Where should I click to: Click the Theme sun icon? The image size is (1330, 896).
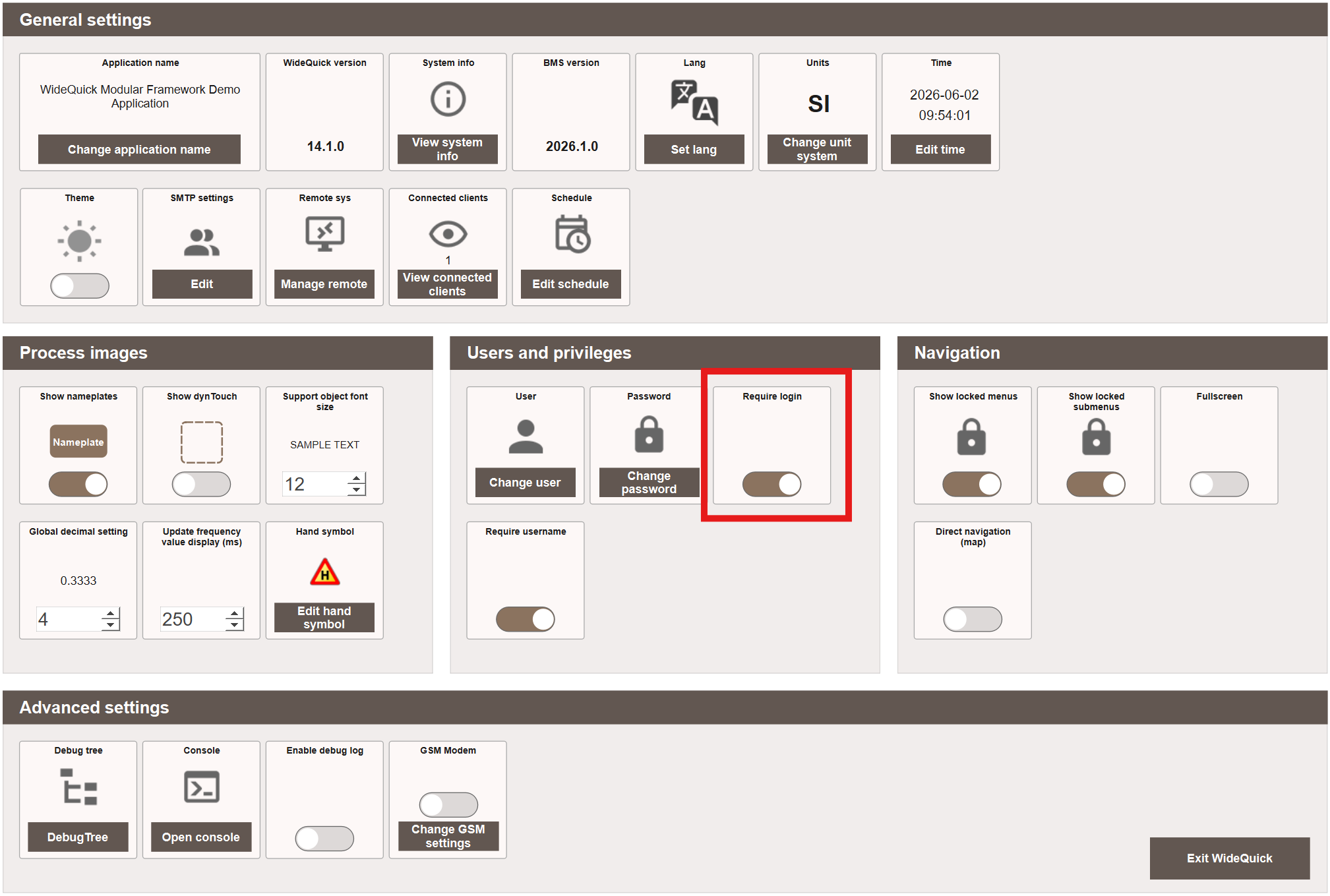tap(79, 241)
